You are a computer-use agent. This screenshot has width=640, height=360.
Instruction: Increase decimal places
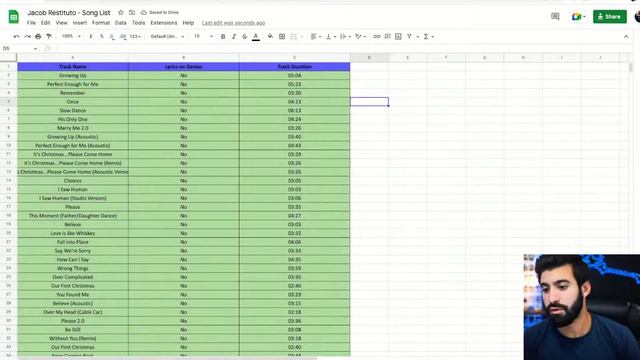[x=123, y=37]
